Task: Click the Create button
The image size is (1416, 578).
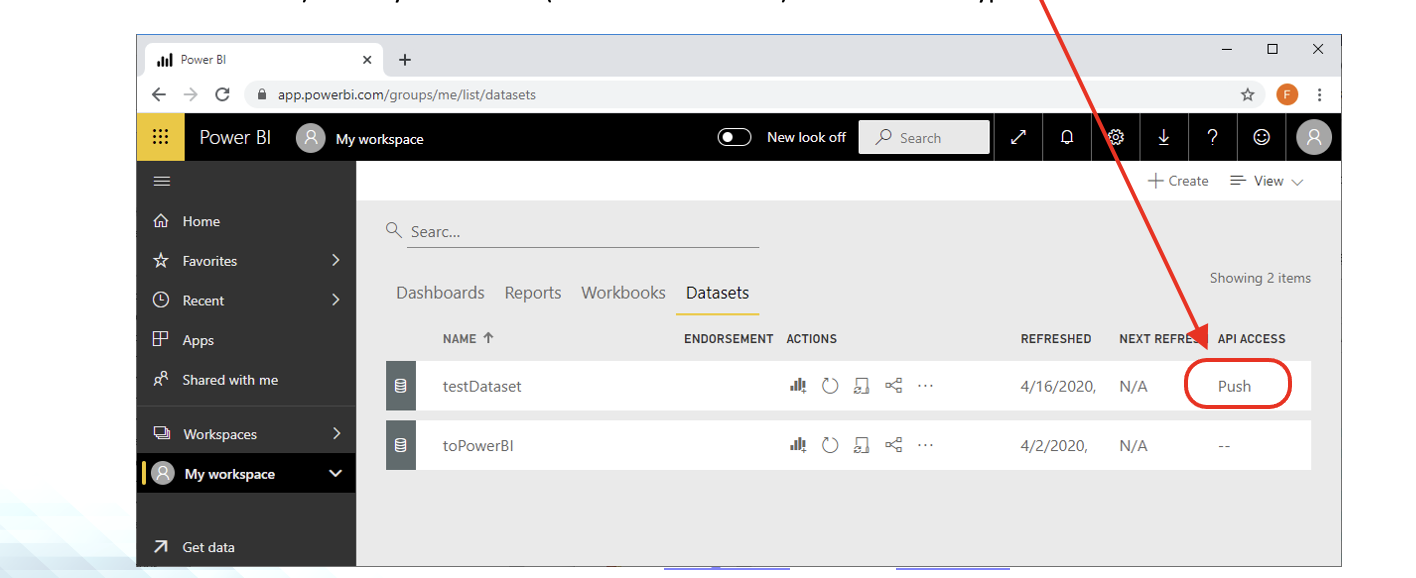Action: point(1178,181)
